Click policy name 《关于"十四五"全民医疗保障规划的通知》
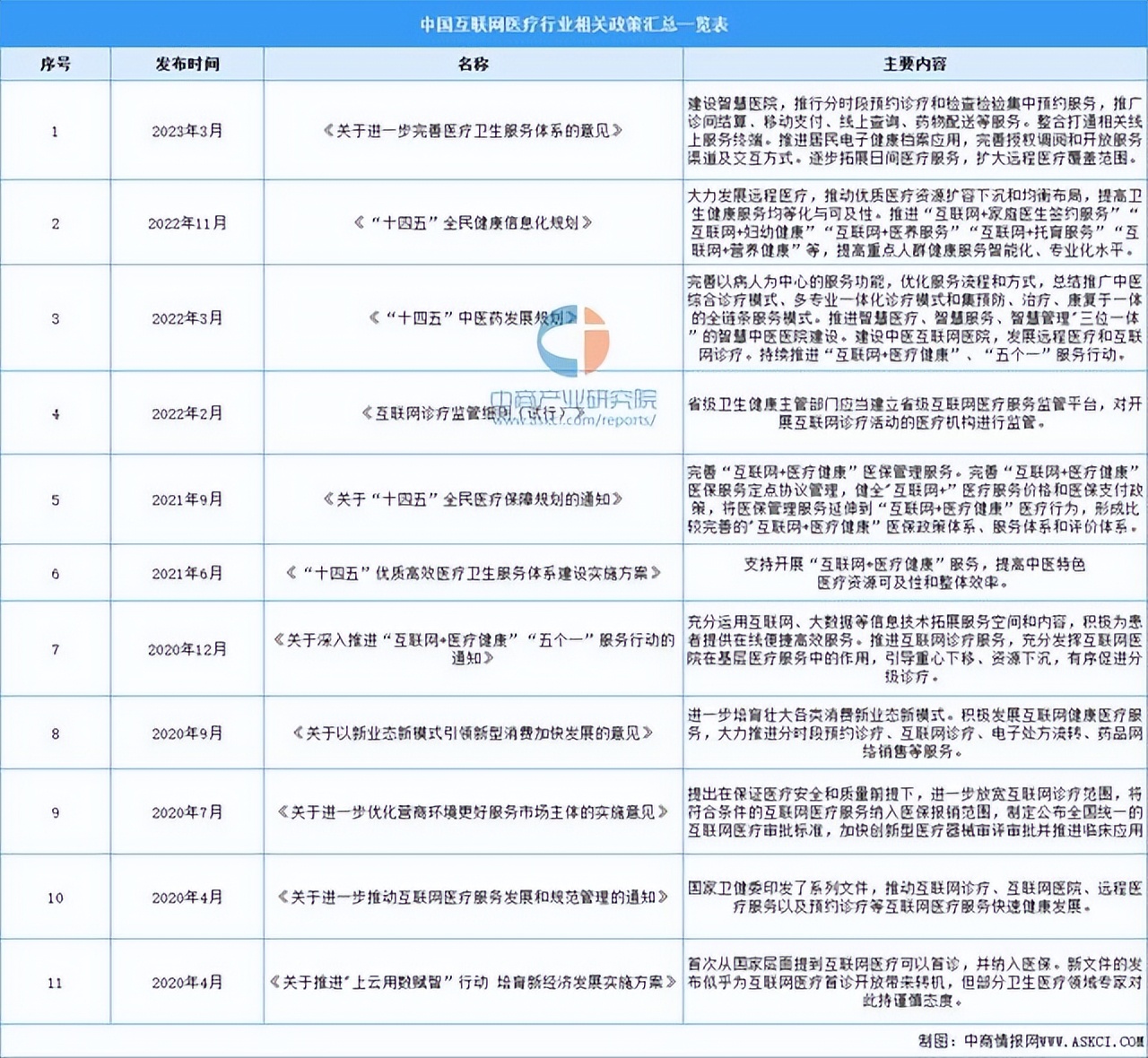The height and width of the screenshot is (1058, 1148). click(473, 499)
